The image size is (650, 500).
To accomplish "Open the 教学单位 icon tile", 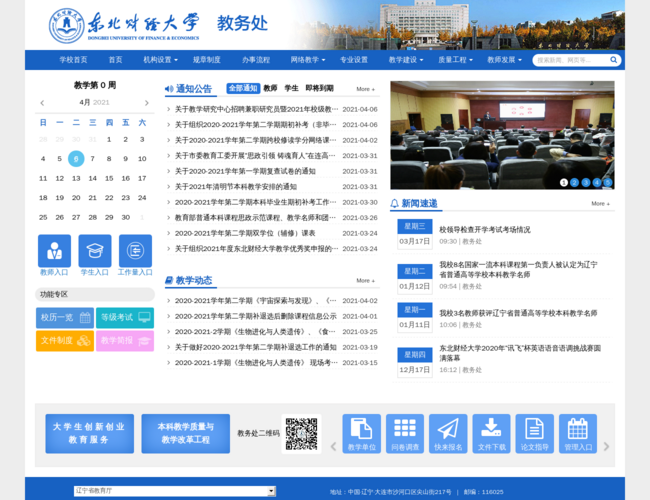I will click(361, 433).
